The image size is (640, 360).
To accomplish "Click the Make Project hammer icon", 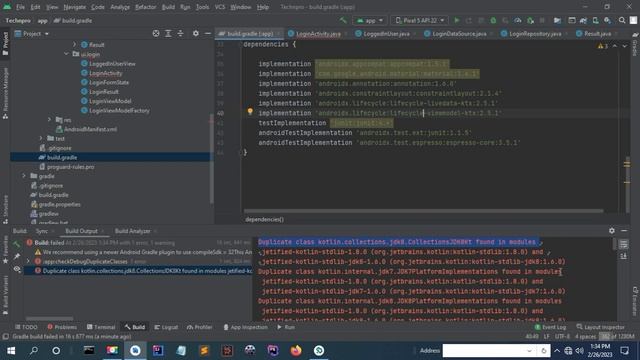I will pyautogui.click(x=343, y=20).
